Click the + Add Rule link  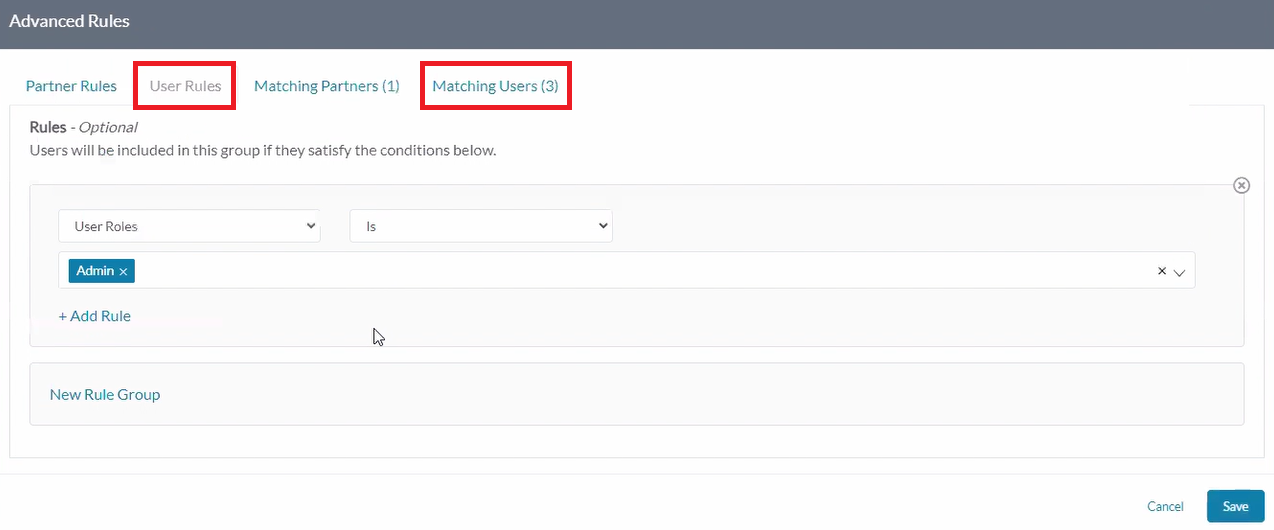click(x=94, y=316)
